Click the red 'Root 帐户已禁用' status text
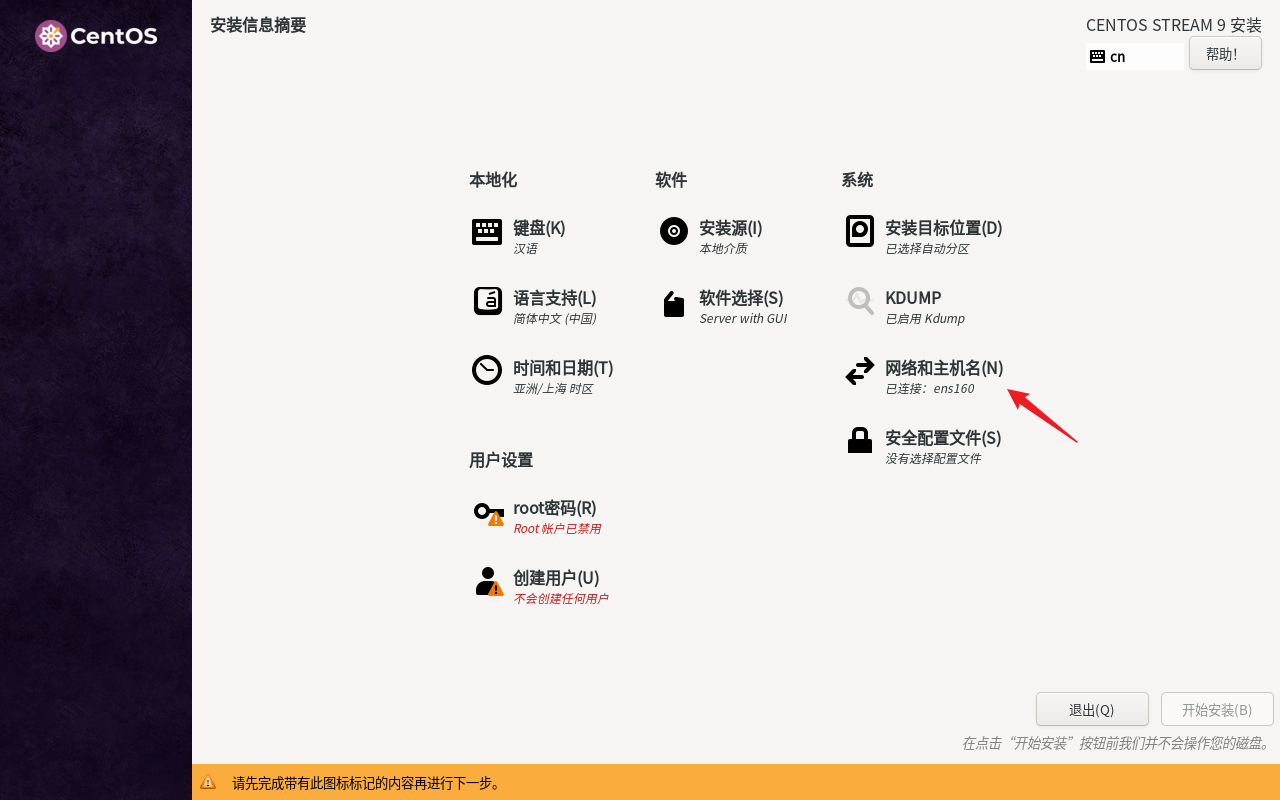This screenshot has height=800, width=1280. point(556,529)
